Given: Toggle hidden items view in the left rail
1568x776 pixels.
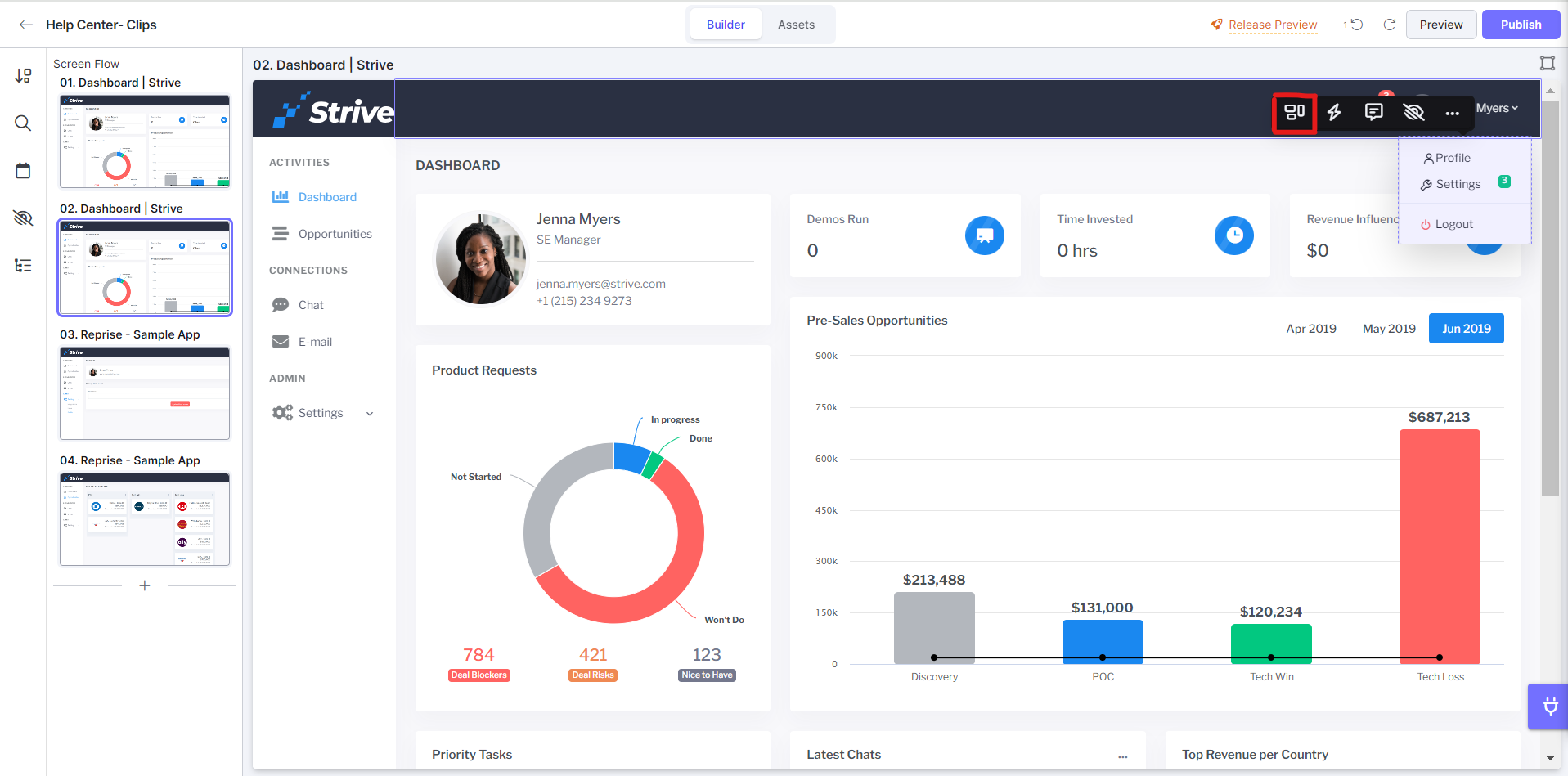Looking at the screenshot, I should point(23,218).
